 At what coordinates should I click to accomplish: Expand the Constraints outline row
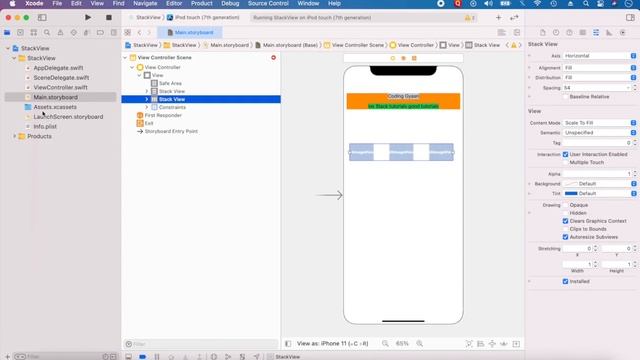click(147, 107)
